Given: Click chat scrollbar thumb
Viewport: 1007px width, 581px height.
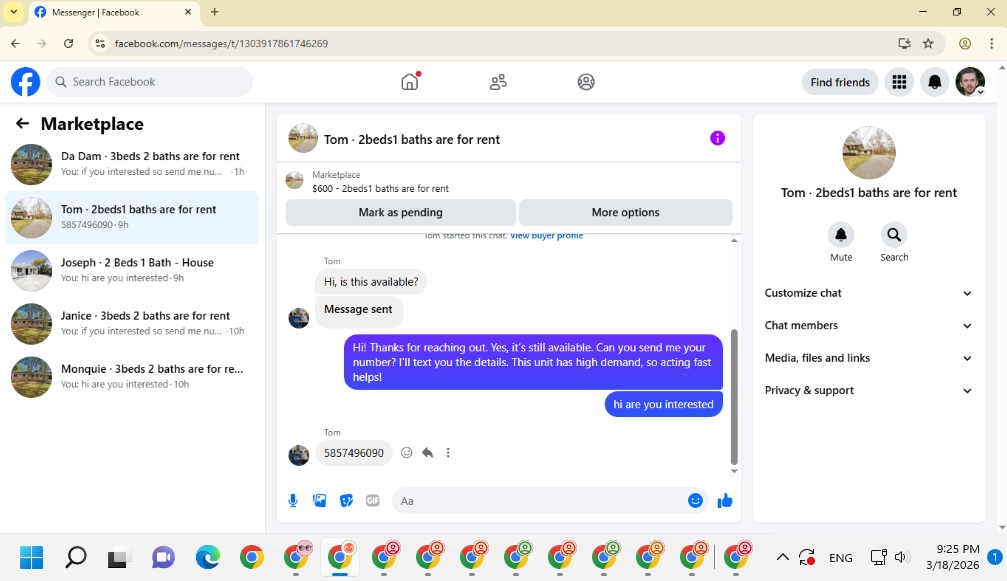Looking at the screenshot, I should [734, 397].
